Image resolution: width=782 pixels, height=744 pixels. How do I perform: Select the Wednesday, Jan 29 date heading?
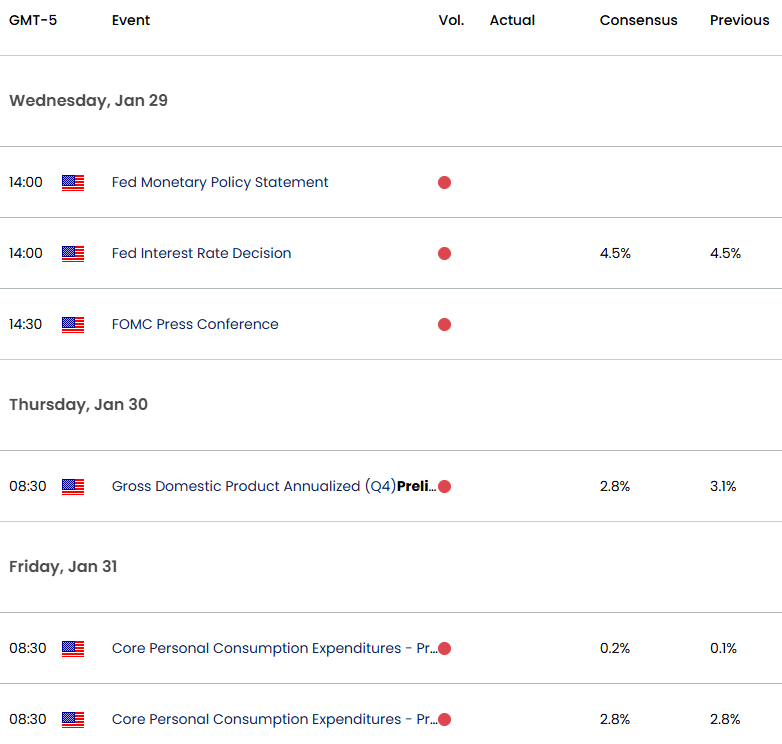coord(88,101)
